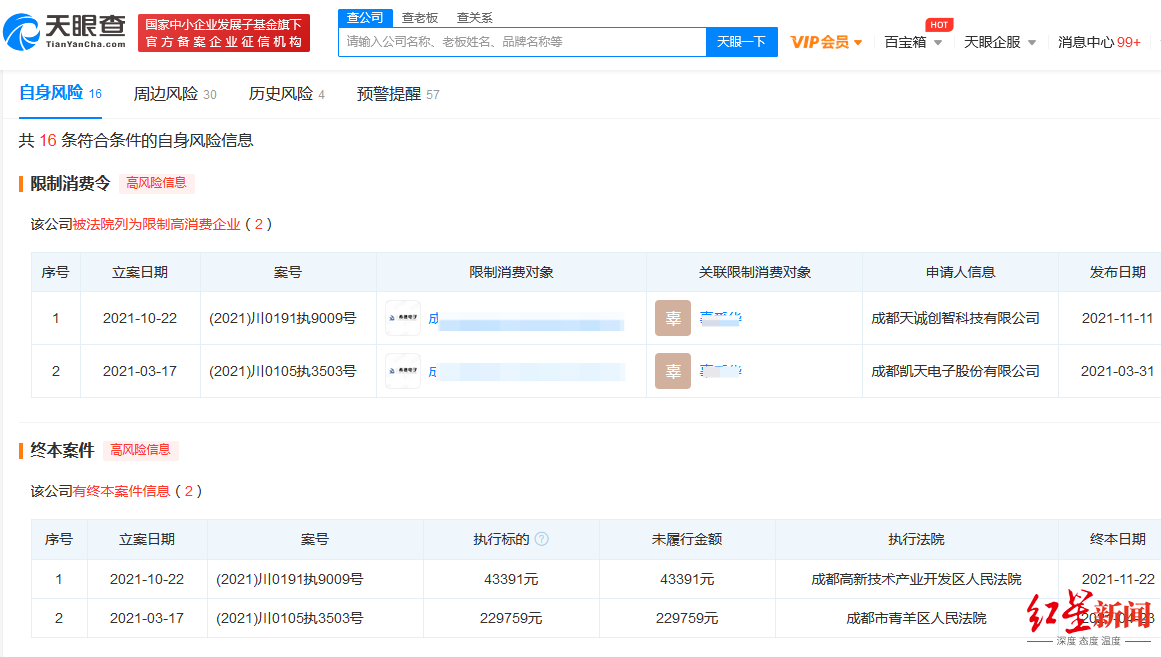Click the 天眼一下 search button

point(741,42)
